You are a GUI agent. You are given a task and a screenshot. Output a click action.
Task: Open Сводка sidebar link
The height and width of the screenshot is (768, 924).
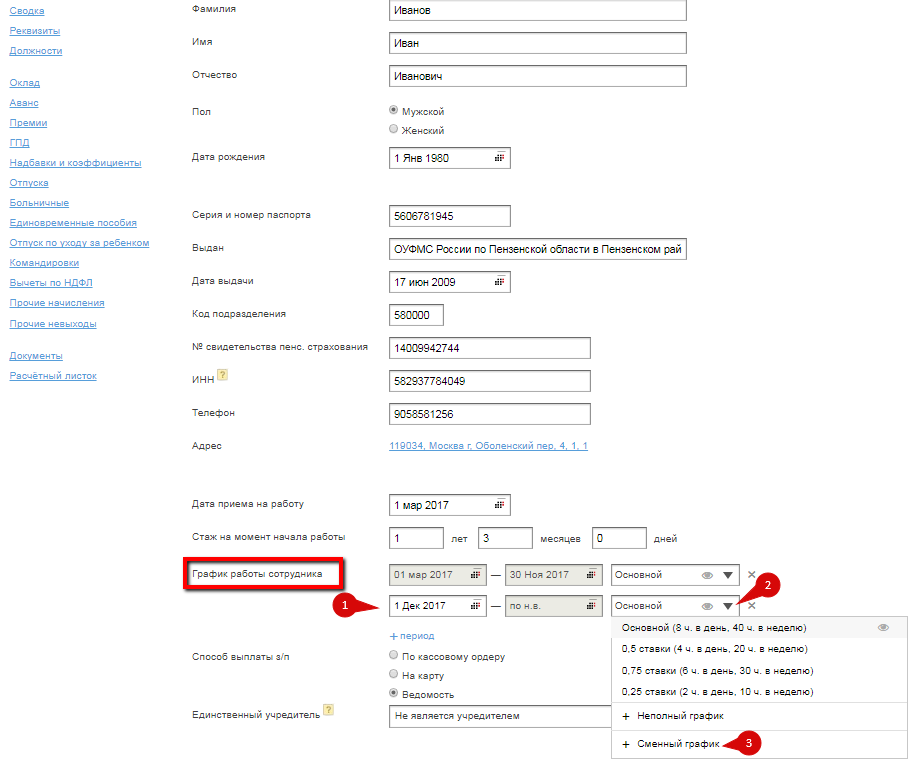point(27,11)
